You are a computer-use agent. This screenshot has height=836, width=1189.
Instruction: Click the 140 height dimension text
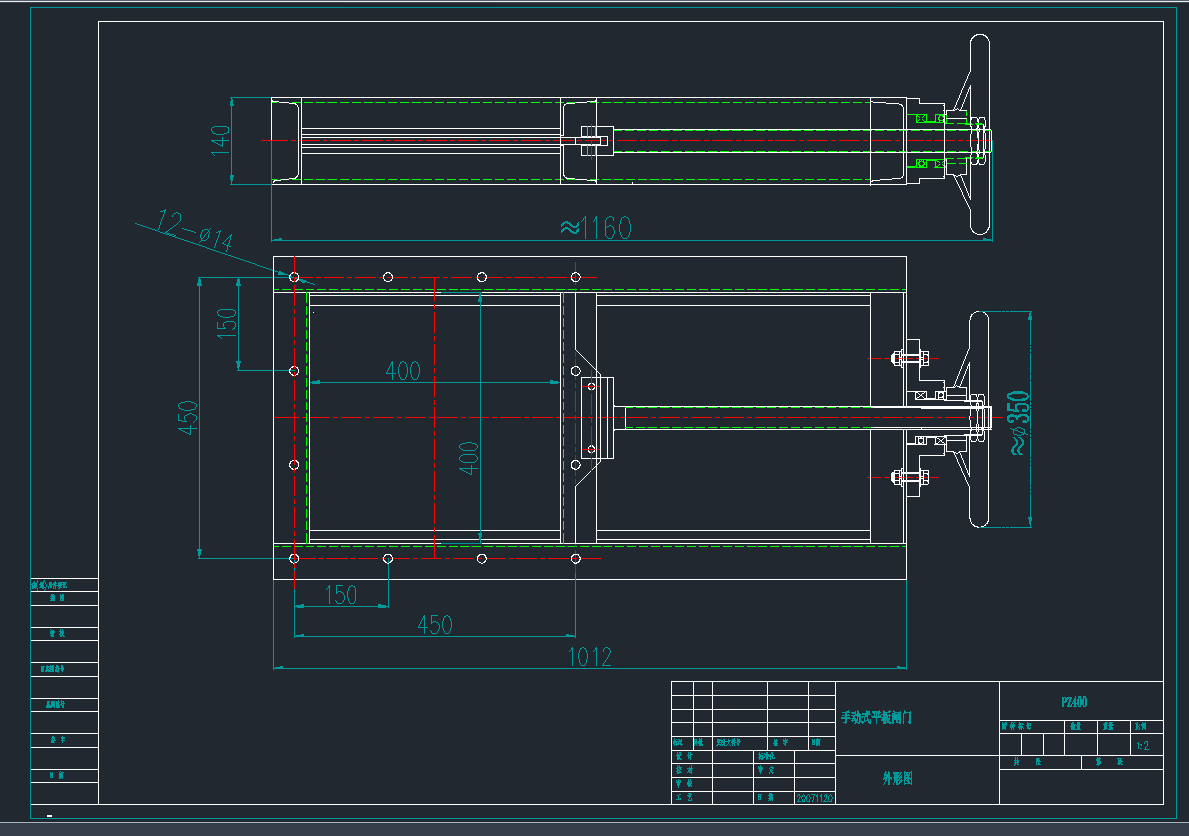tap(220, 138)
